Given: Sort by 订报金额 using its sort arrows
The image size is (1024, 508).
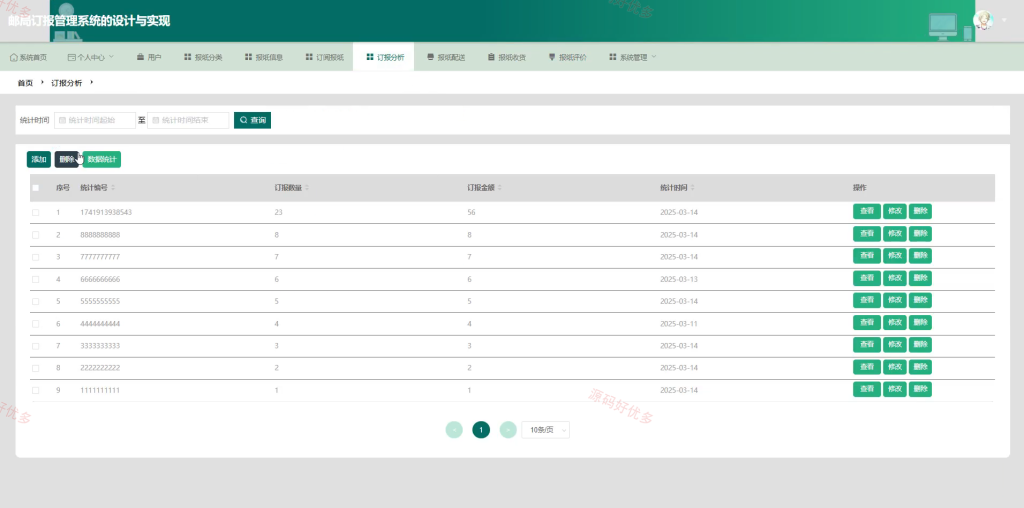Looking at the screenshot, I should click(500, 188).
